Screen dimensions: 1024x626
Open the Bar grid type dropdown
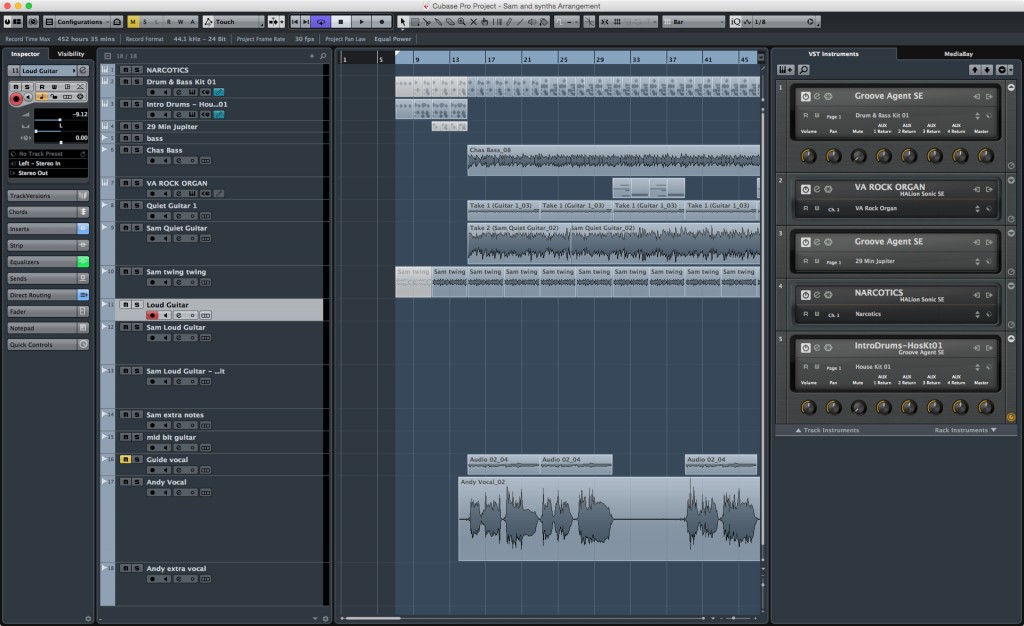[694, 22]
